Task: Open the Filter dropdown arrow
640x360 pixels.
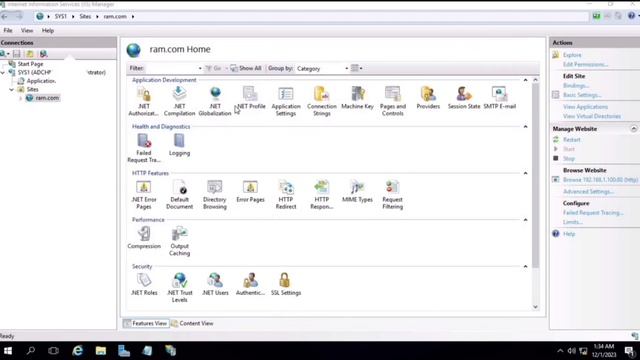Action: [x=200, y=68]
